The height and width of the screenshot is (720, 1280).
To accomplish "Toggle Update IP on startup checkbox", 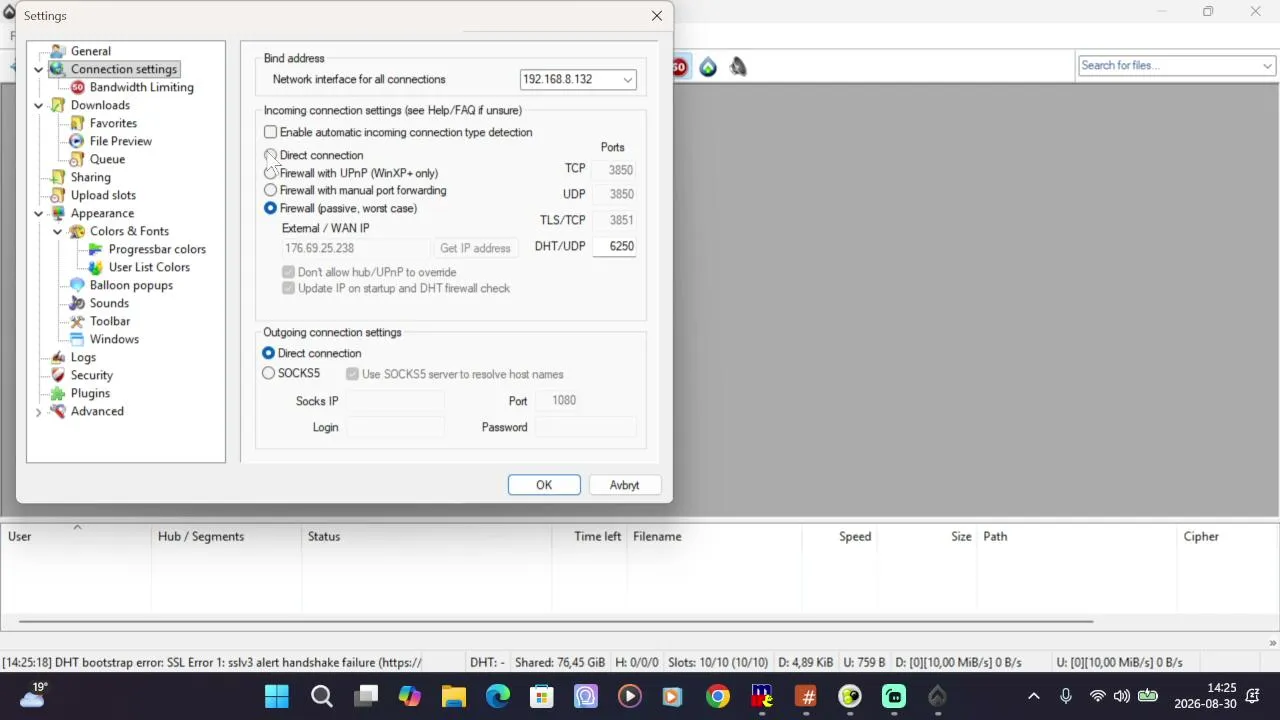I will [288, 288].
